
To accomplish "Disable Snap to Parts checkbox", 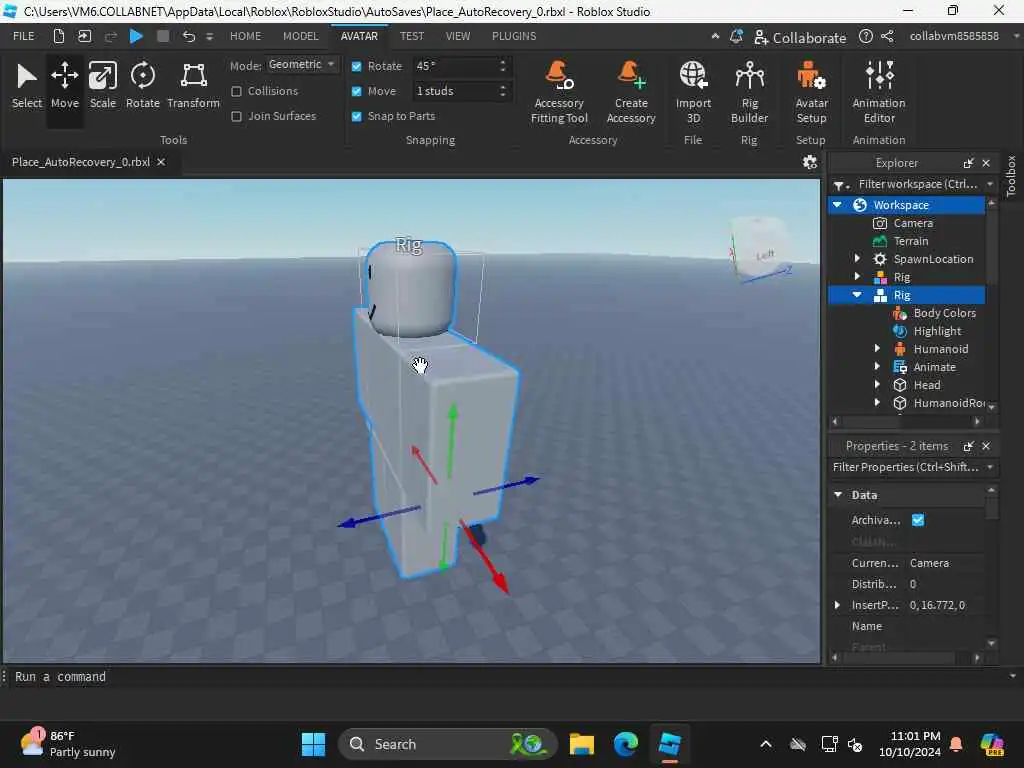I will (x=357, y=116).
